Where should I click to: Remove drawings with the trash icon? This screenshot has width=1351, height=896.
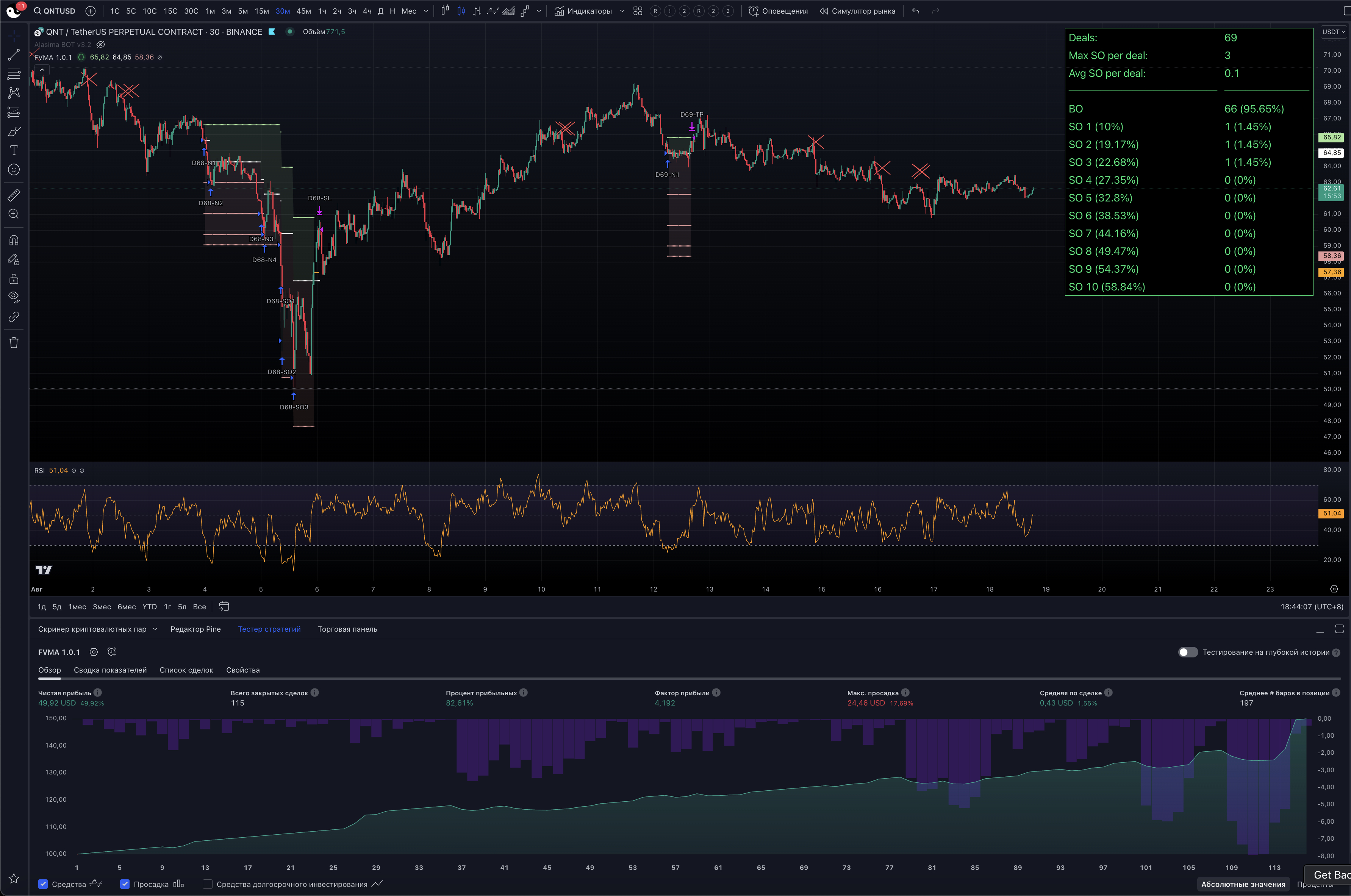(x=14, y=342)
